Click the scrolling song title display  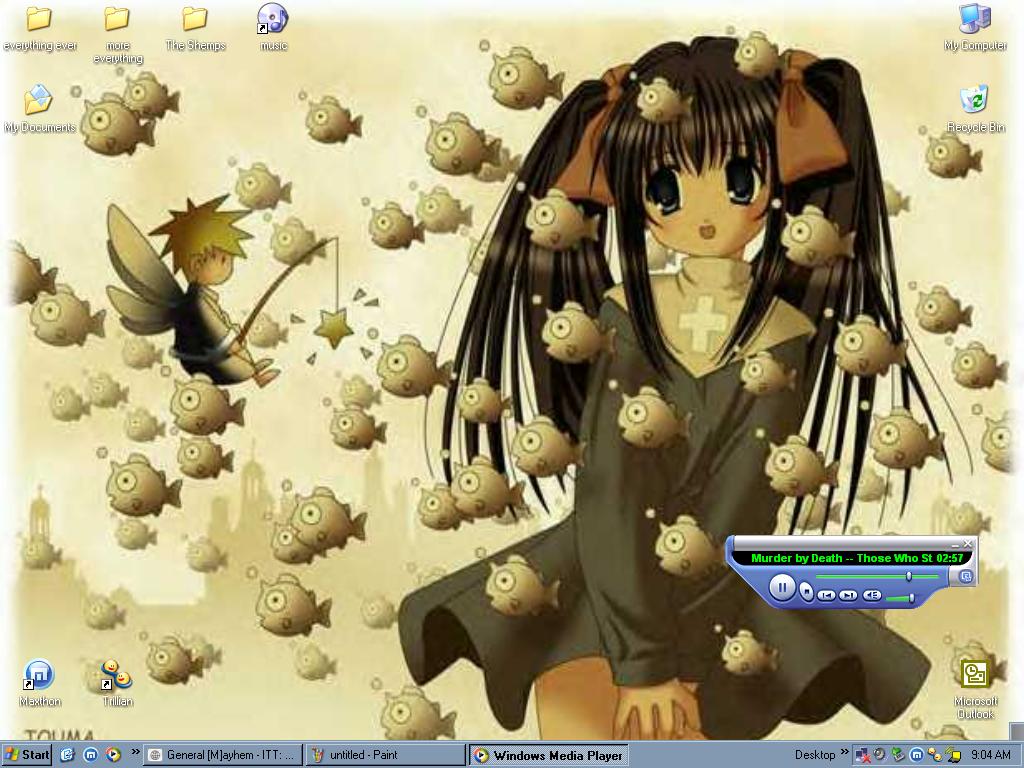tap(852, 558)
